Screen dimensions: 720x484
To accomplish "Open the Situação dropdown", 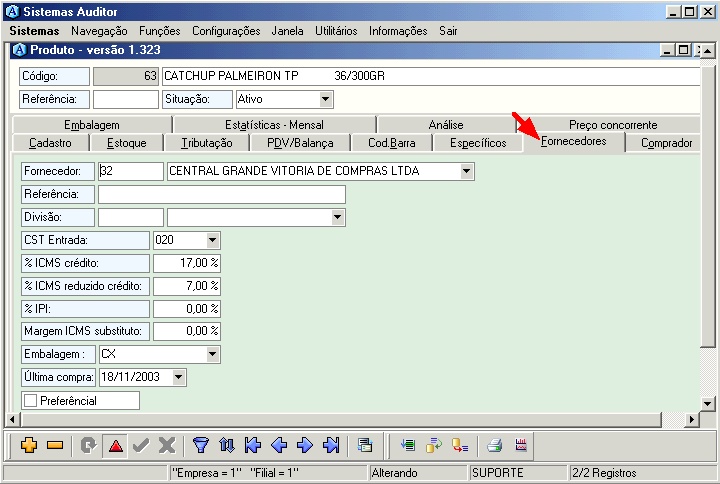I will 325,99.
